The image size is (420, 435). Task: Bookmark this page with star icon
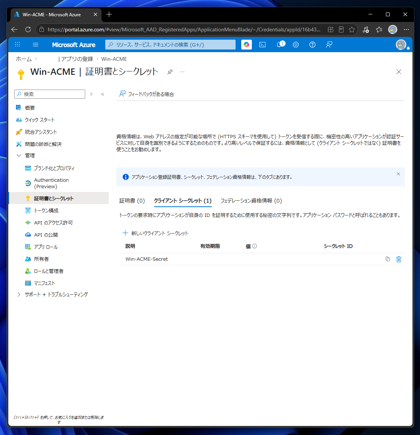[x=352, y=30]
